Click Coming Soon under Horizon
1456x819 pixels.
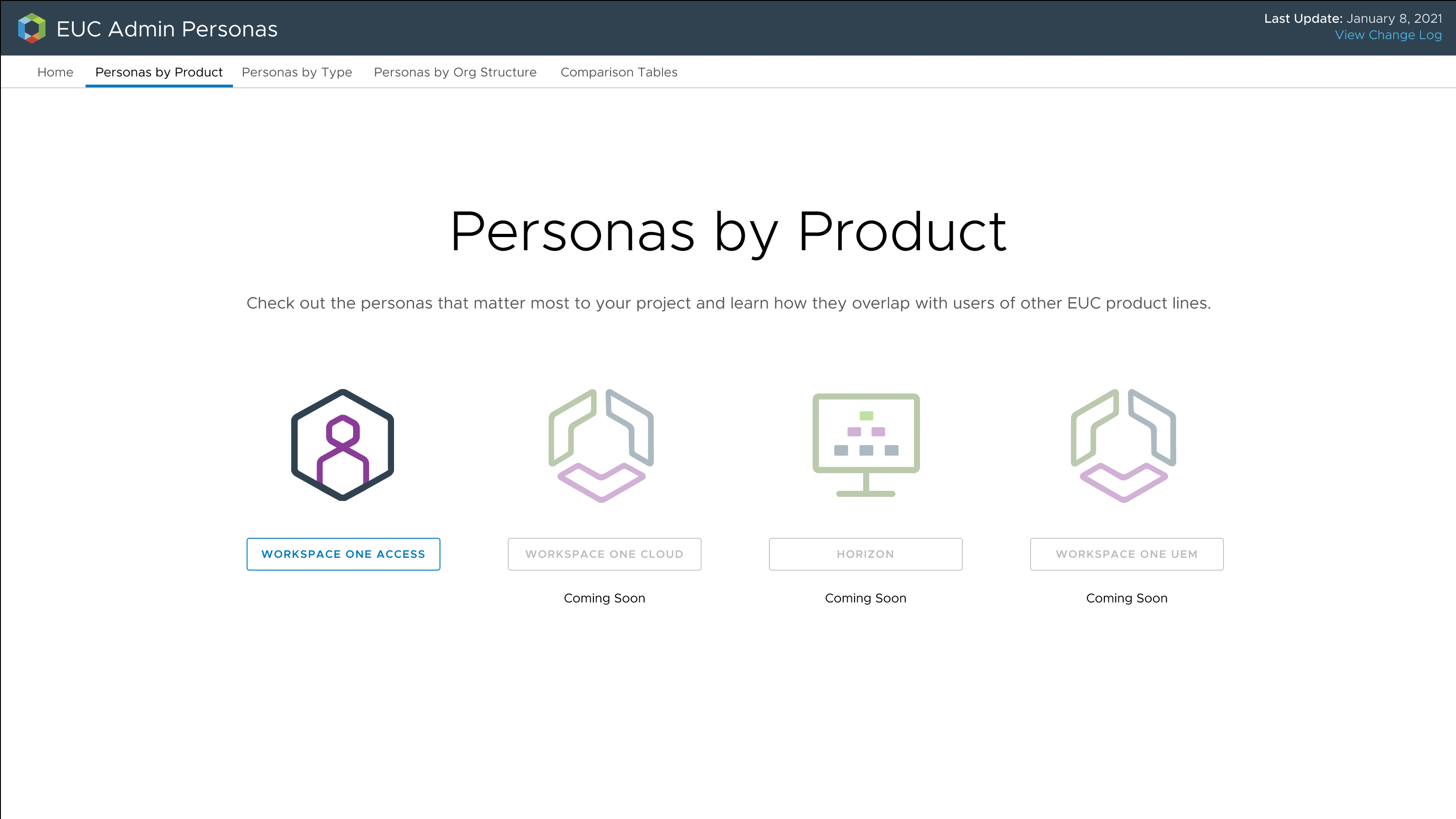865,598
